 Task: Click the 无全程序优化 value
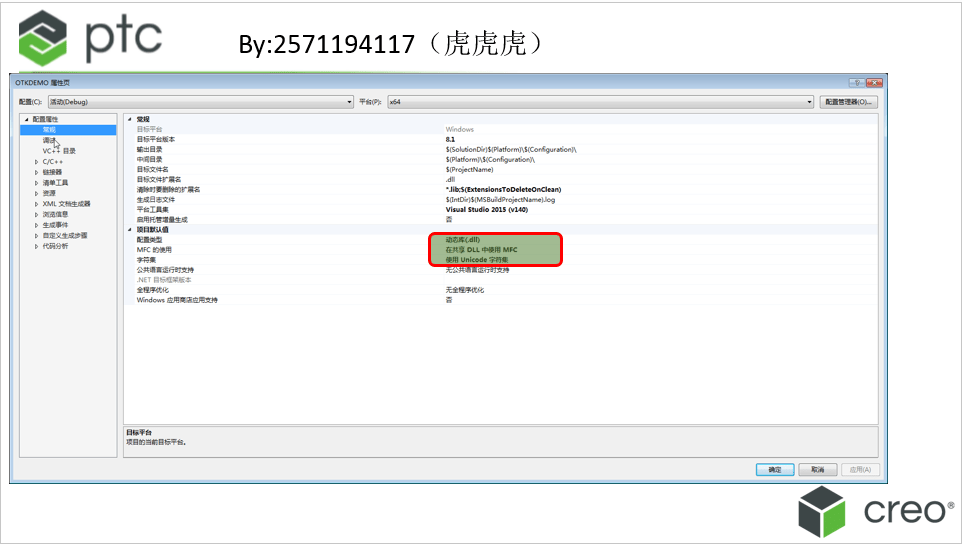click(x=464, y=290)
